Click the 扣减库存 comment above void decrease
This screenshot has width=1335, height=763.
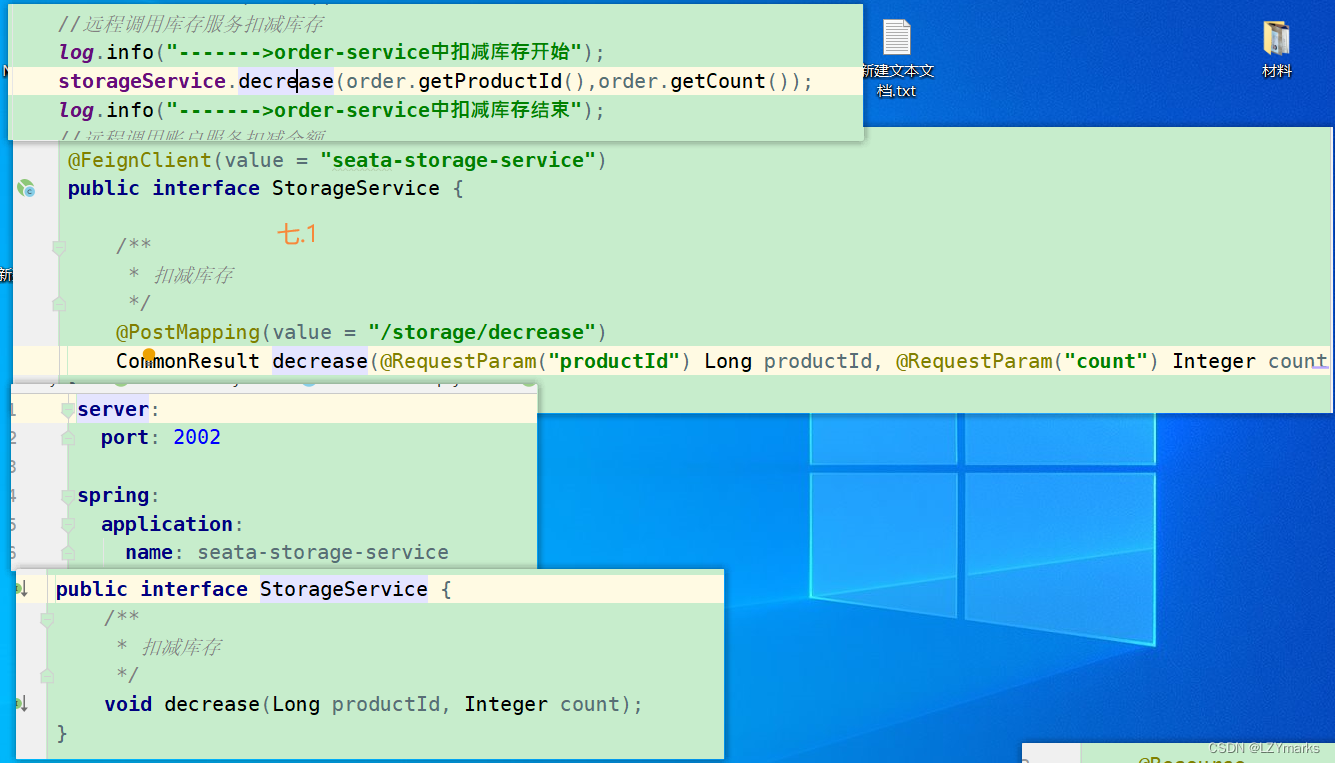point(181,647)
